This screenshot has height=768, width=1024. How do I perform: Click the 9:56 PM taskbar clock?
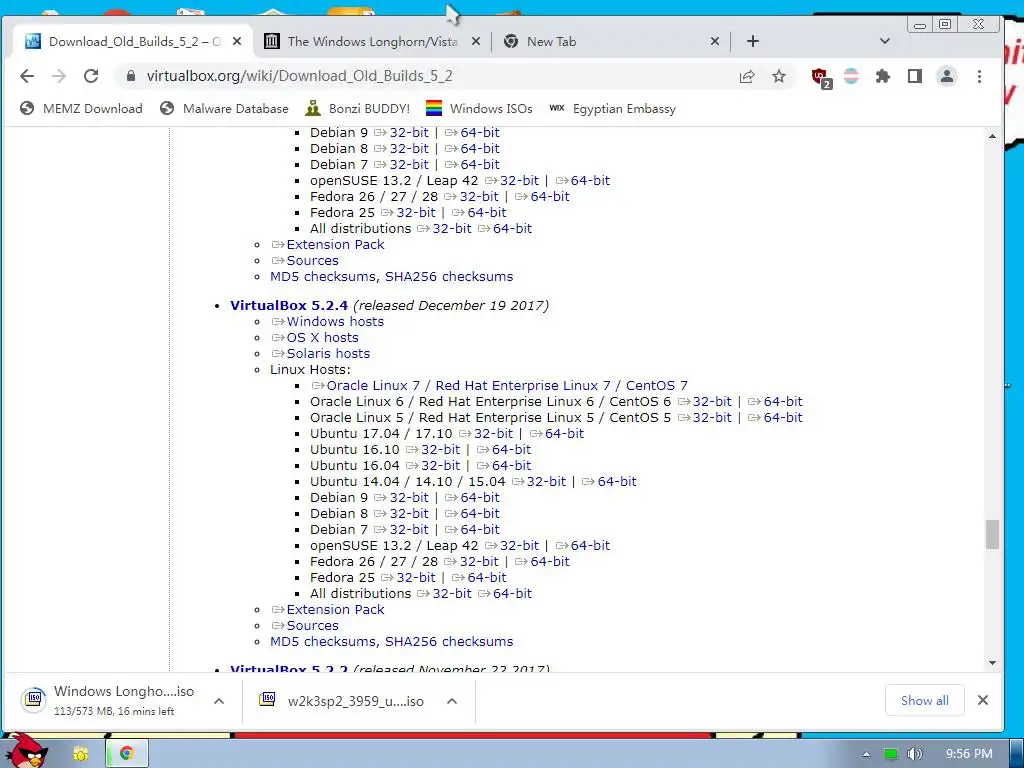pos(968,754)
